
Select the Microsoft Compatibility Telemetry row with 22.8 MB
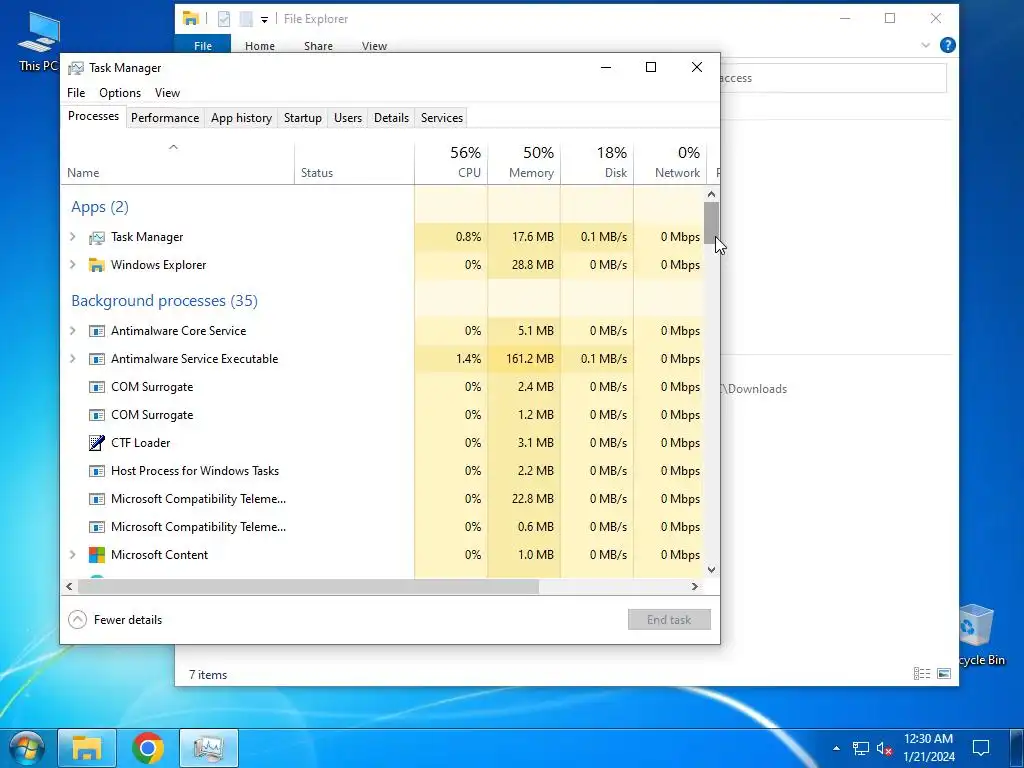(x=382, y=499)
